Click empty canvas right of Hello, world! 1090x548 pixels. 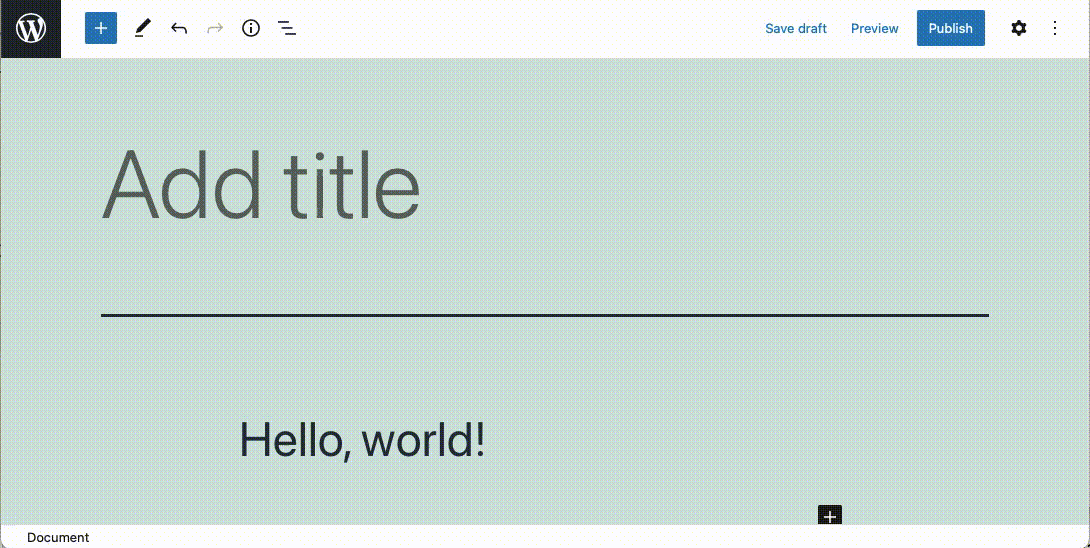(700, 440)
